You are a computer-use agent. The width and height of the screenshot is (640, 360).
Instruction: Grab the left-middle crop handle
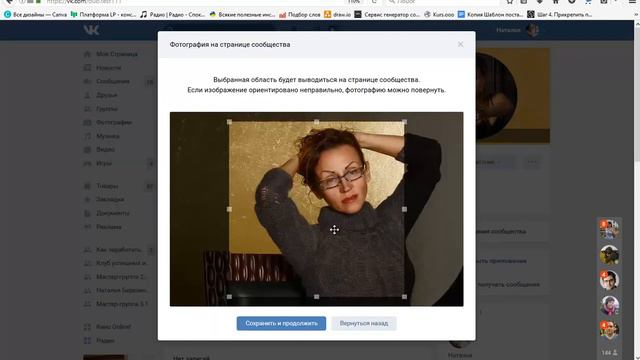(229, 209)
